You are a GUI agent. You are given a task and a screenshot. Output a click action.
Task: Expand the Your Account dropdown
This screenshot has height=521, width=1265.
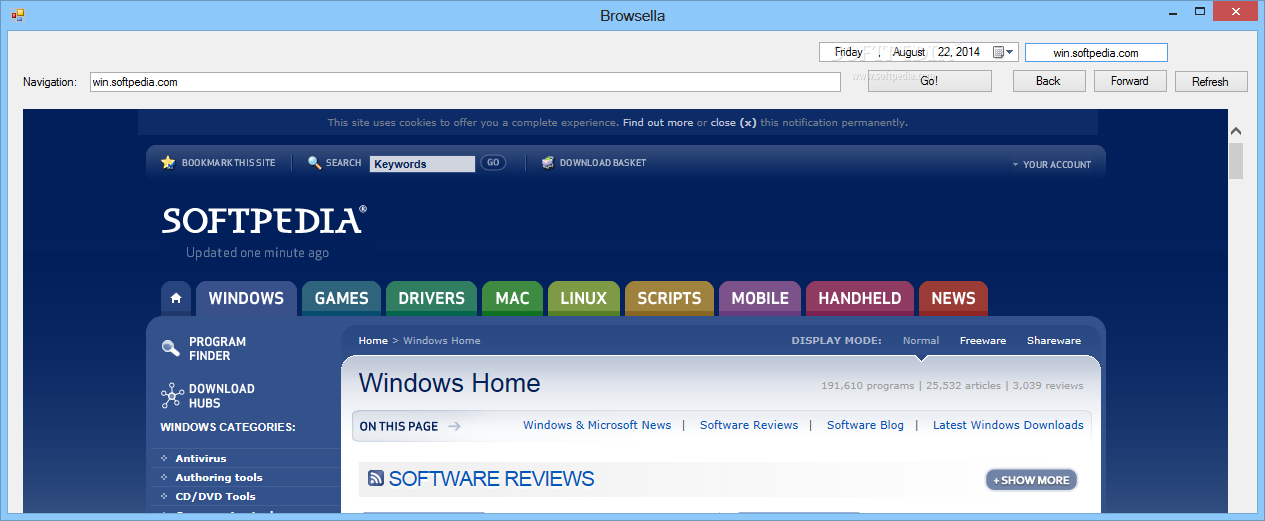pos(1051,164)
